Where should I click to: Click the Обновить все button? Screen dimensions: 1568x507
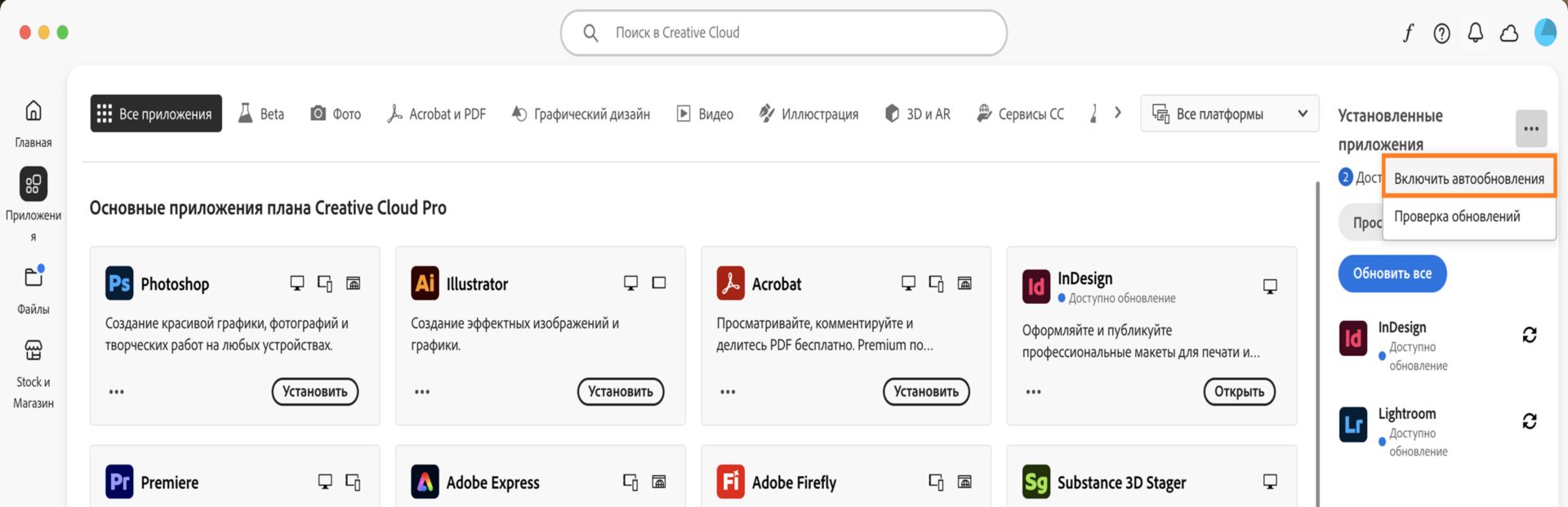click(1392, 274)
